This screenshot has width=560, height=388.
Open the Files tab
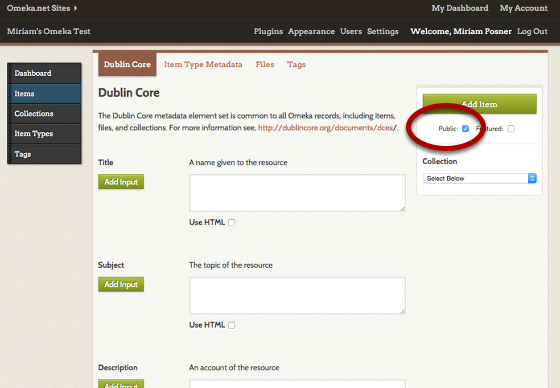[265, 64]
